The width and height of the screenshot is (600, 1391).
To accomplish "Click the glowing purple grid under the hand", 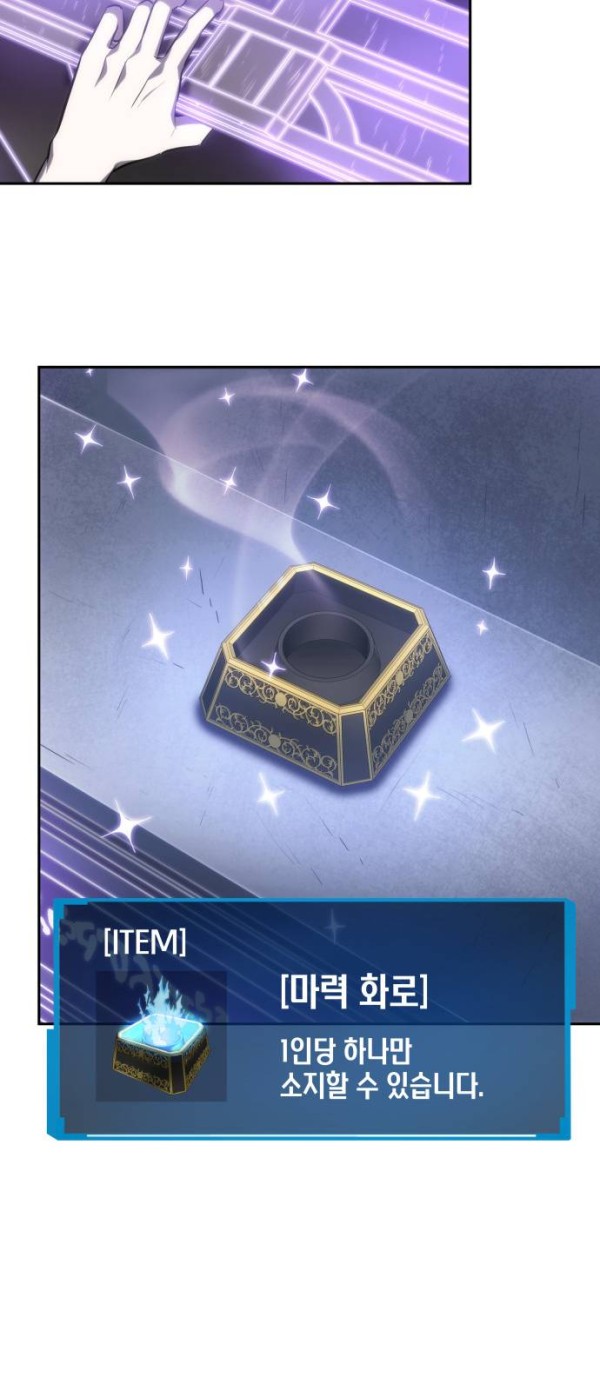I will (x=330, y=90).
